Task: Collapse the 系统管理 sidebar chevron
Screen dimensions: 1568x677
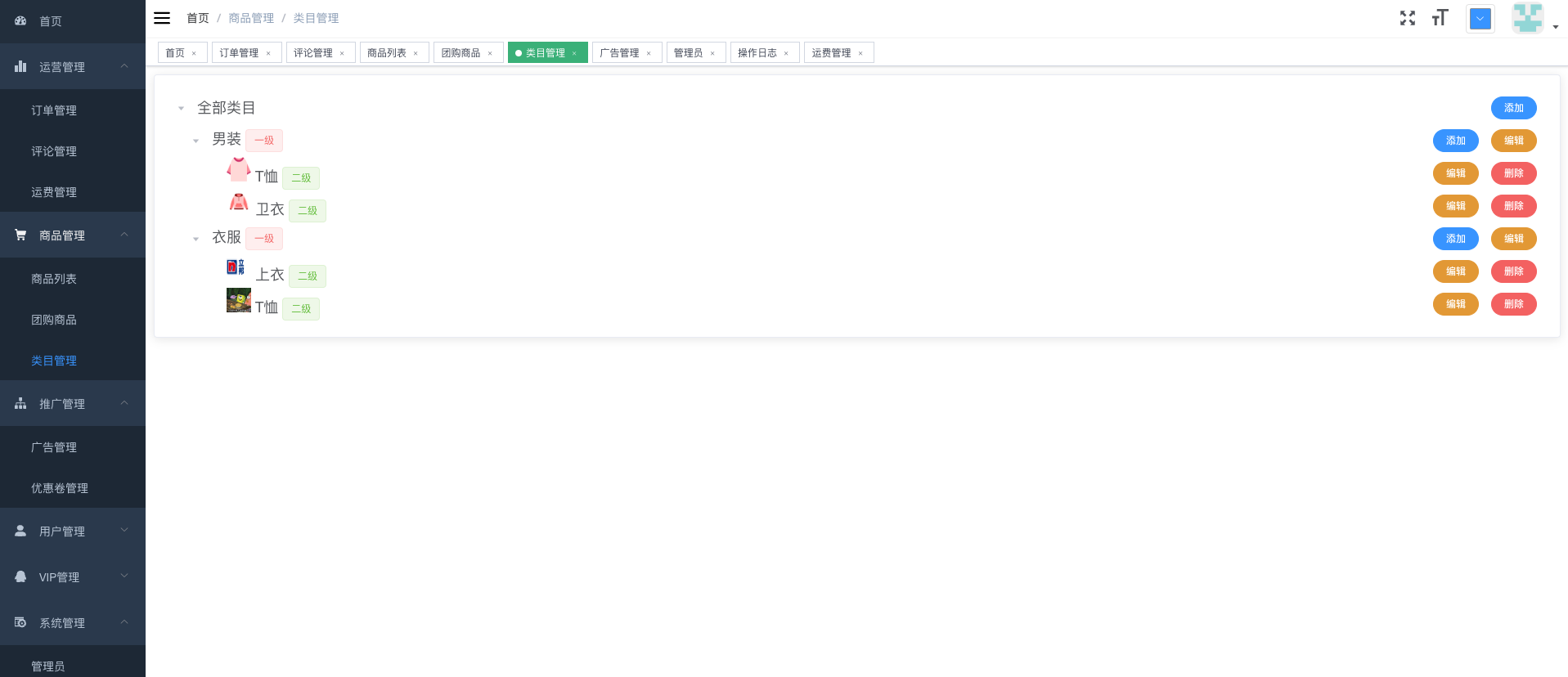Action: tap(124, 621)
